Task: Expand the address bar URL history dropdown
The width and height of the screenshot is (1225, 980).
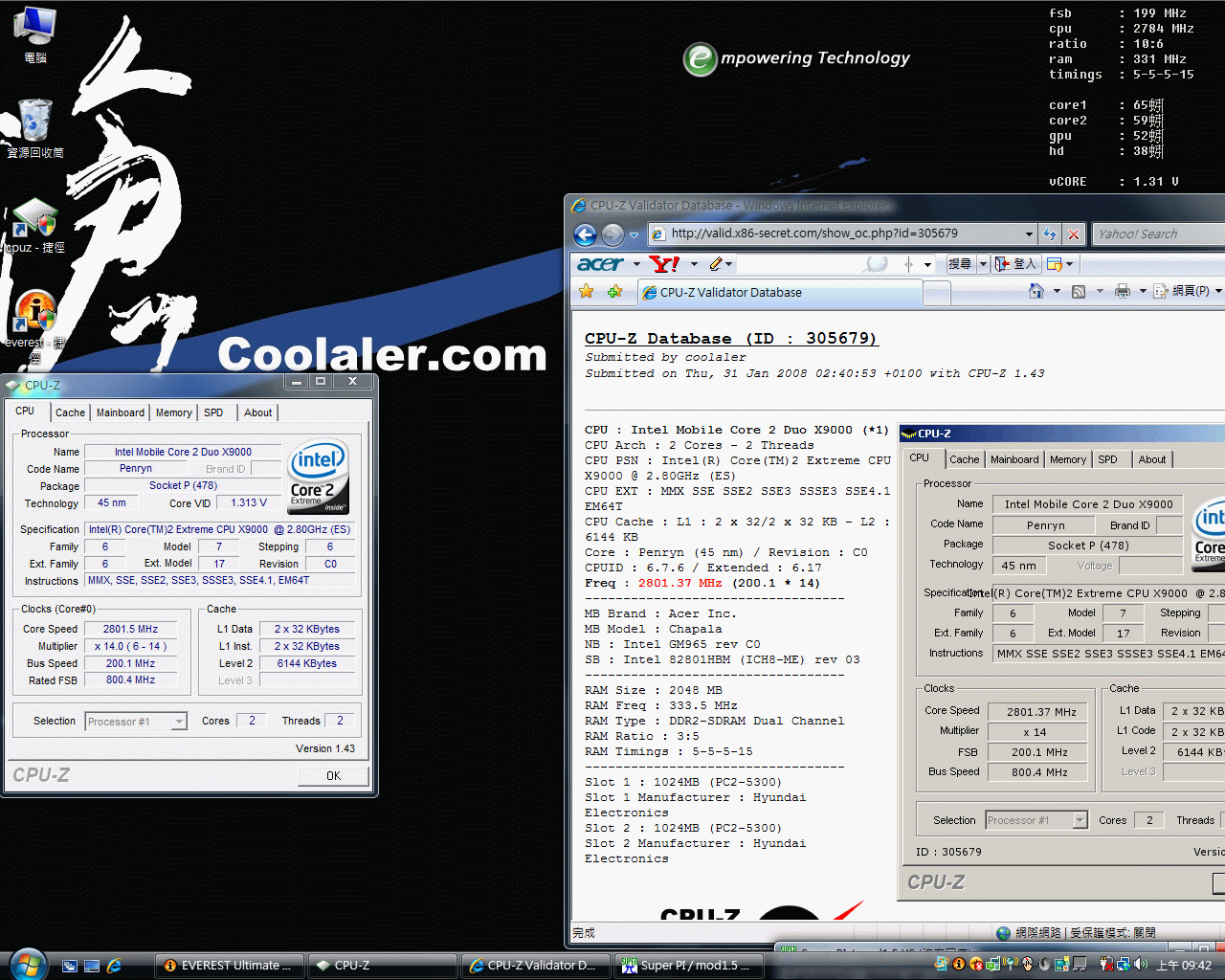Action: [1029, 234]
